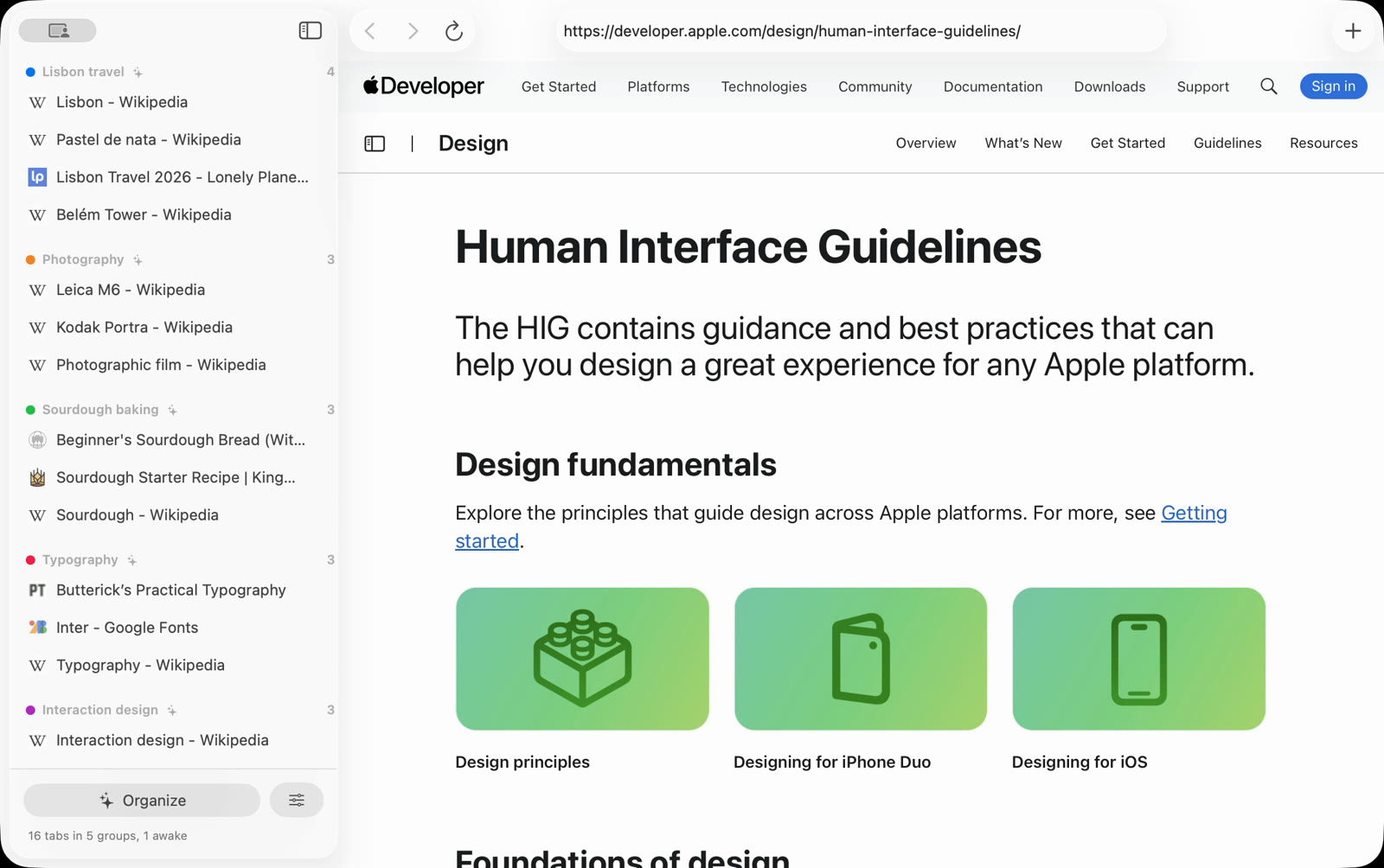1384x868 pixels.
Task: Click the sparkle icon next to Interaction design
Action: [x=172, y=711]
